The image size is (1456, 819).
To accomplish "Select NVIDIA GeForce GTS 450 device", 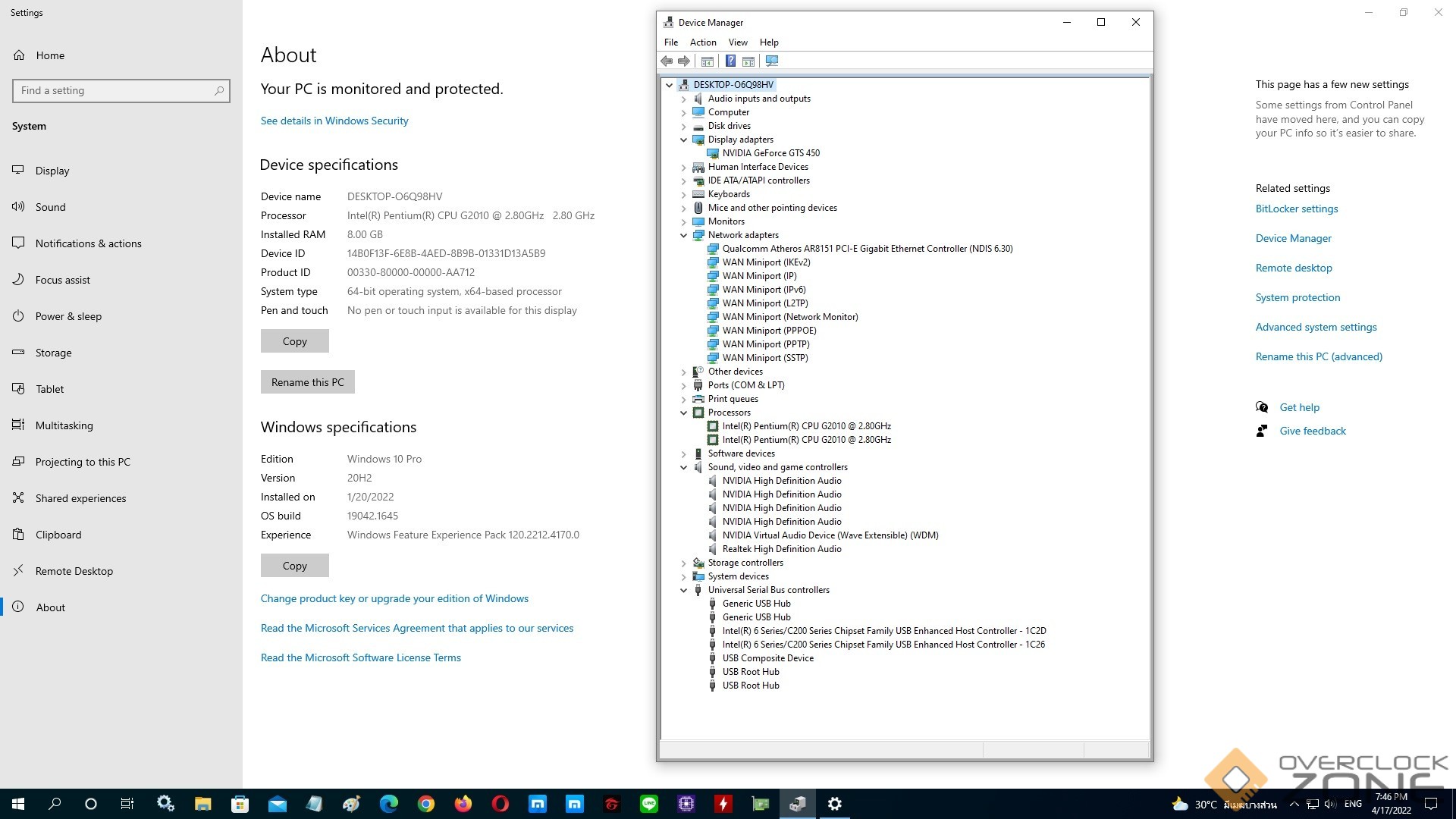I will pyautogui.click(x=770, y=153).
